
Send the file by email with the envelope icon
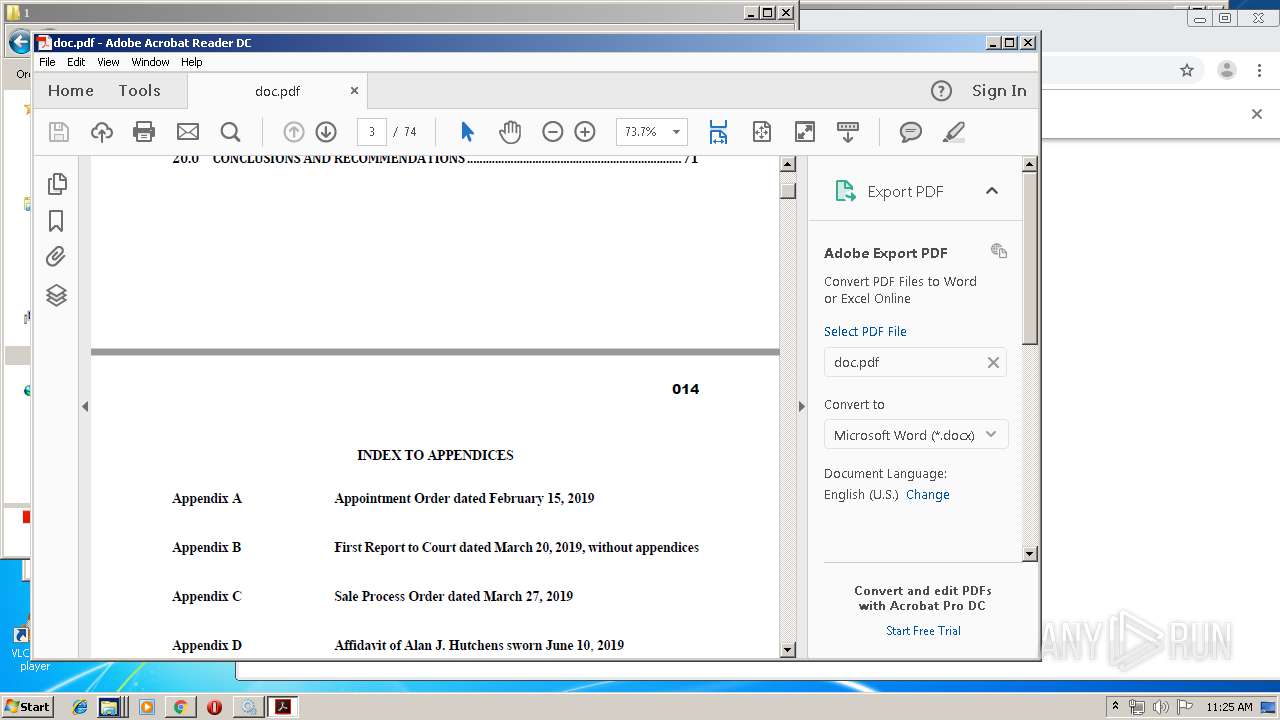click(188, 132)
